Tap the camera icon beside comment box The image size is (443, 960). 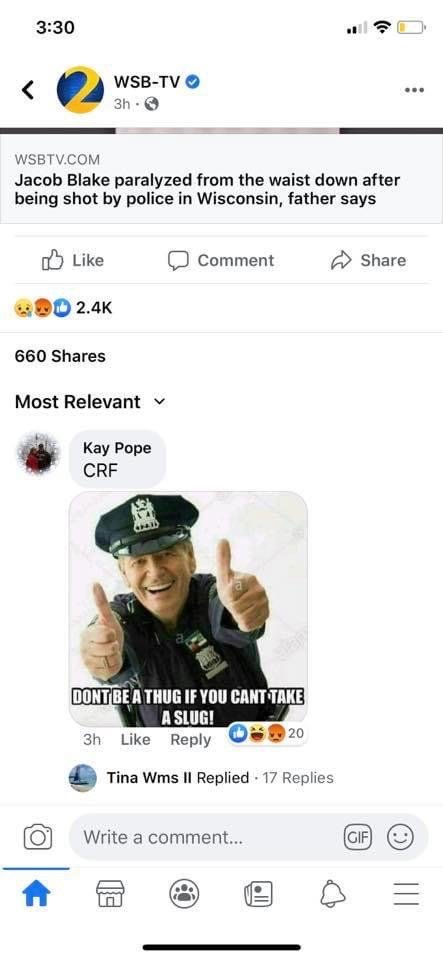(x=37, y=837)
